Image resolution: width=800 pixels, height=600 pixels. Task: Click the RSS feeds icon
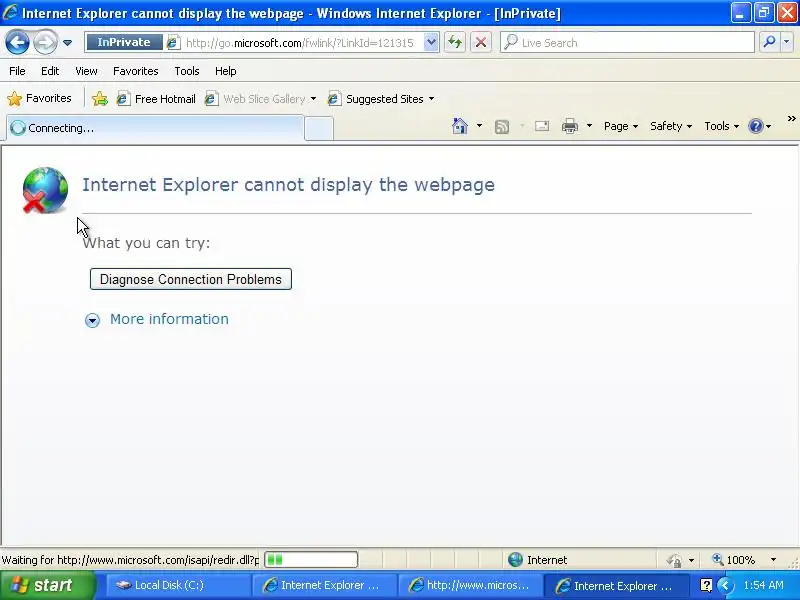tap(502, 127)
